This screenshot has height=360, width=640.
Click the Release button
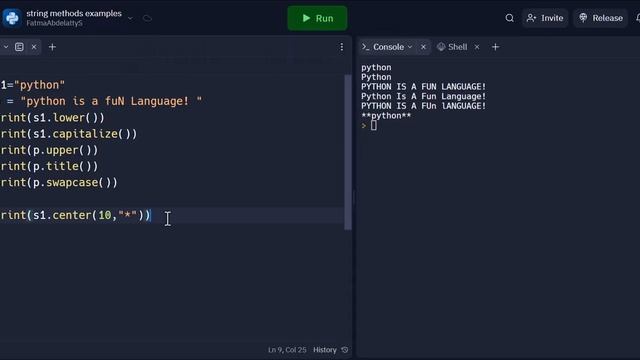tap(601, 18)
